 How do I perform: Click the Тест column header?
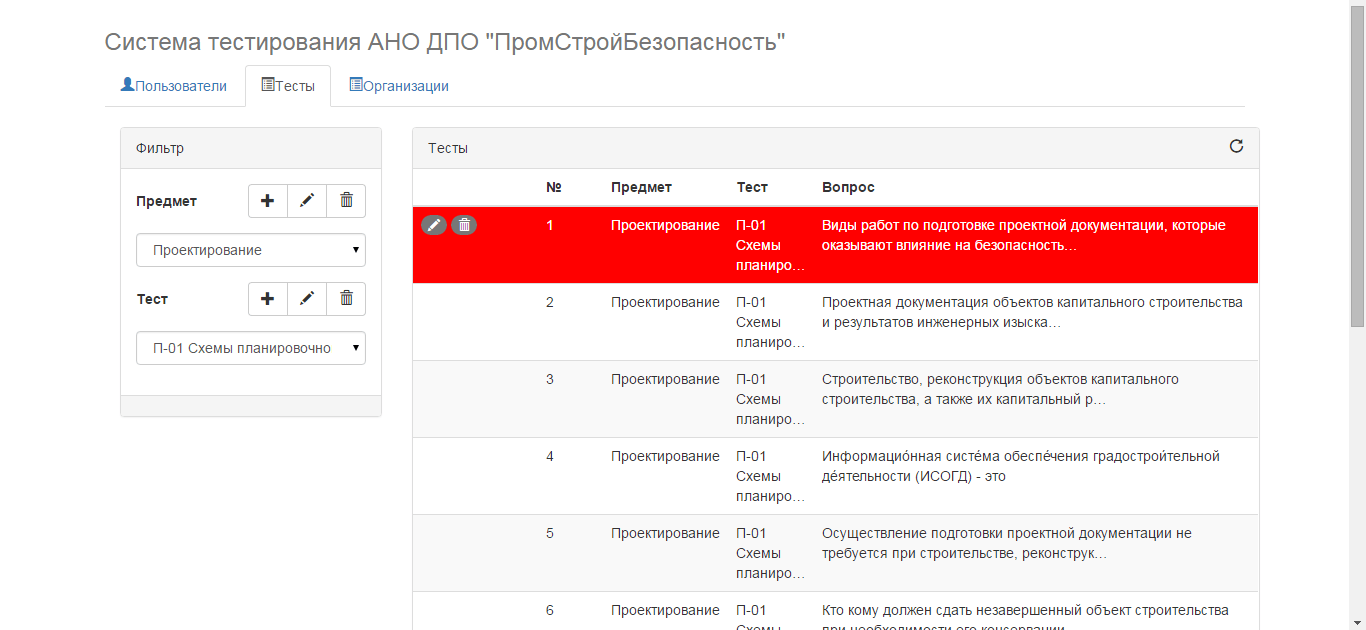pyautogui.click(x=752, y=187)
